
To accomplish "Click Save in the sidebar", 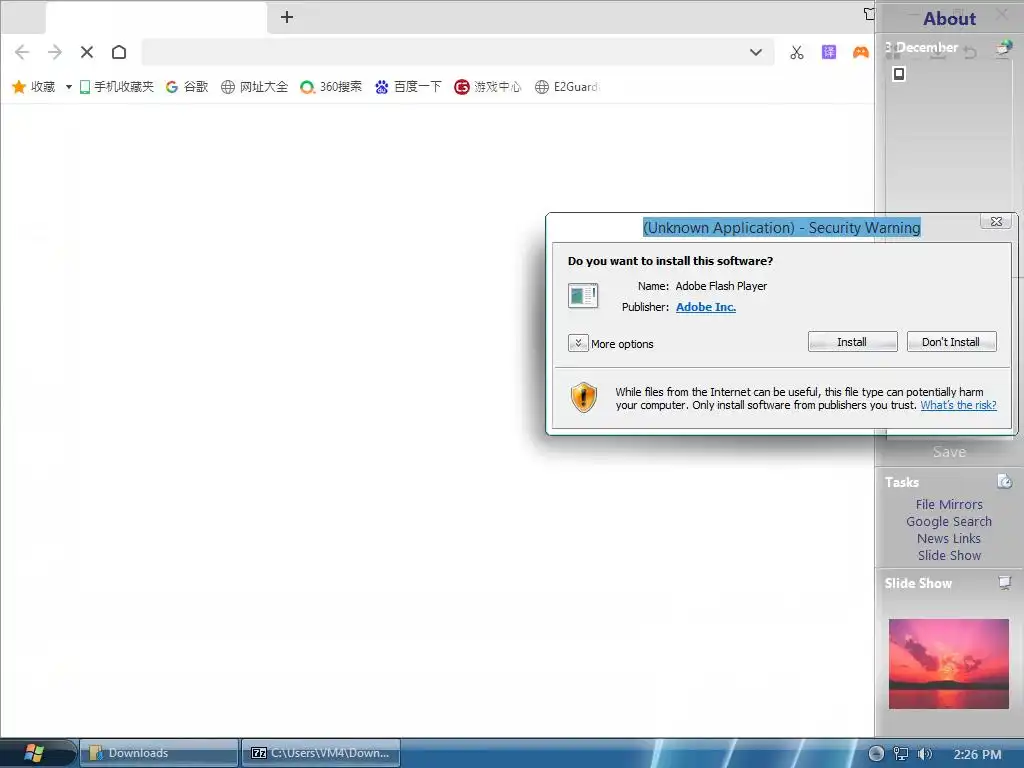I will [949, 452].
